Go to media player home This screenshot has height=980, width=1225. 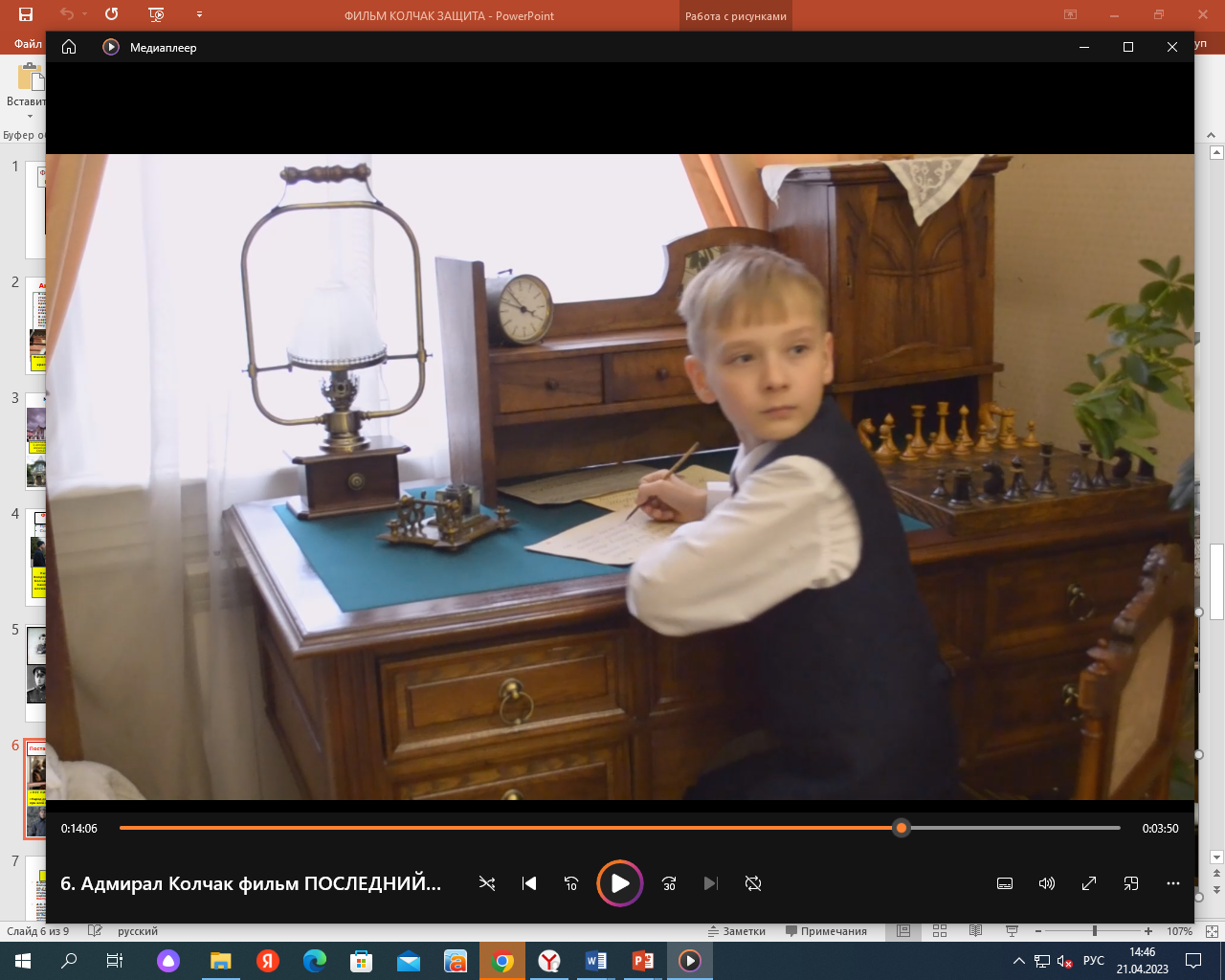coord(69,47)
